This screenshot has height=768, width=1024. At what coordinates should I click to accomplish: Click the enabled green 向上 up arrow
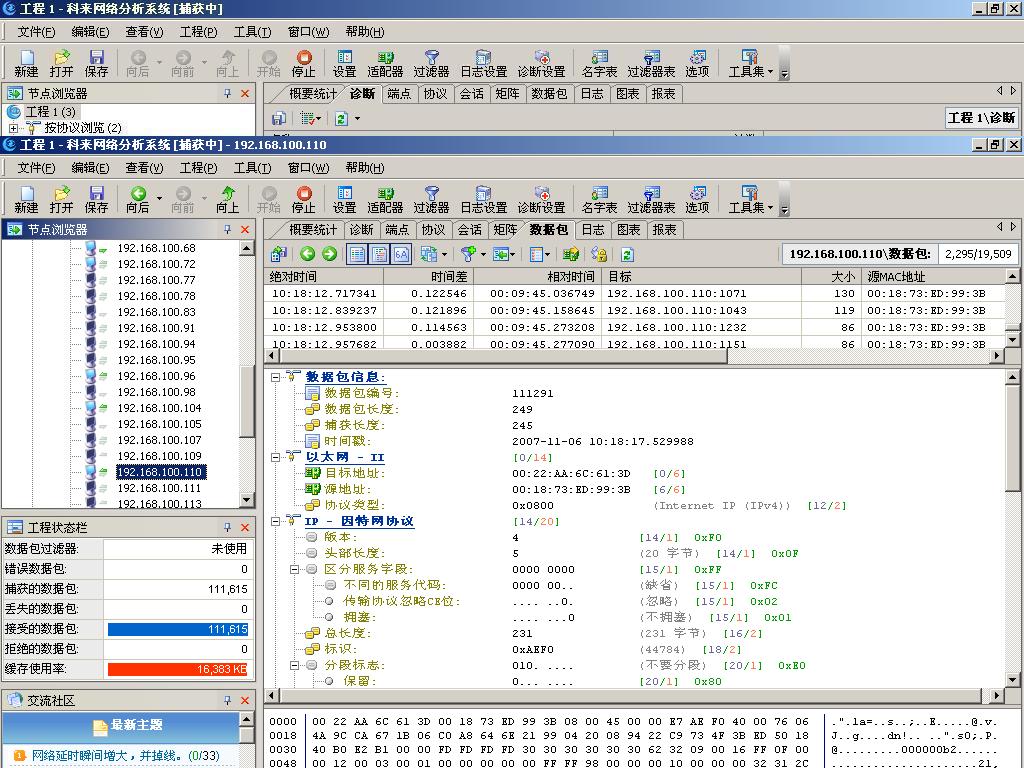(x=228, y=199)
